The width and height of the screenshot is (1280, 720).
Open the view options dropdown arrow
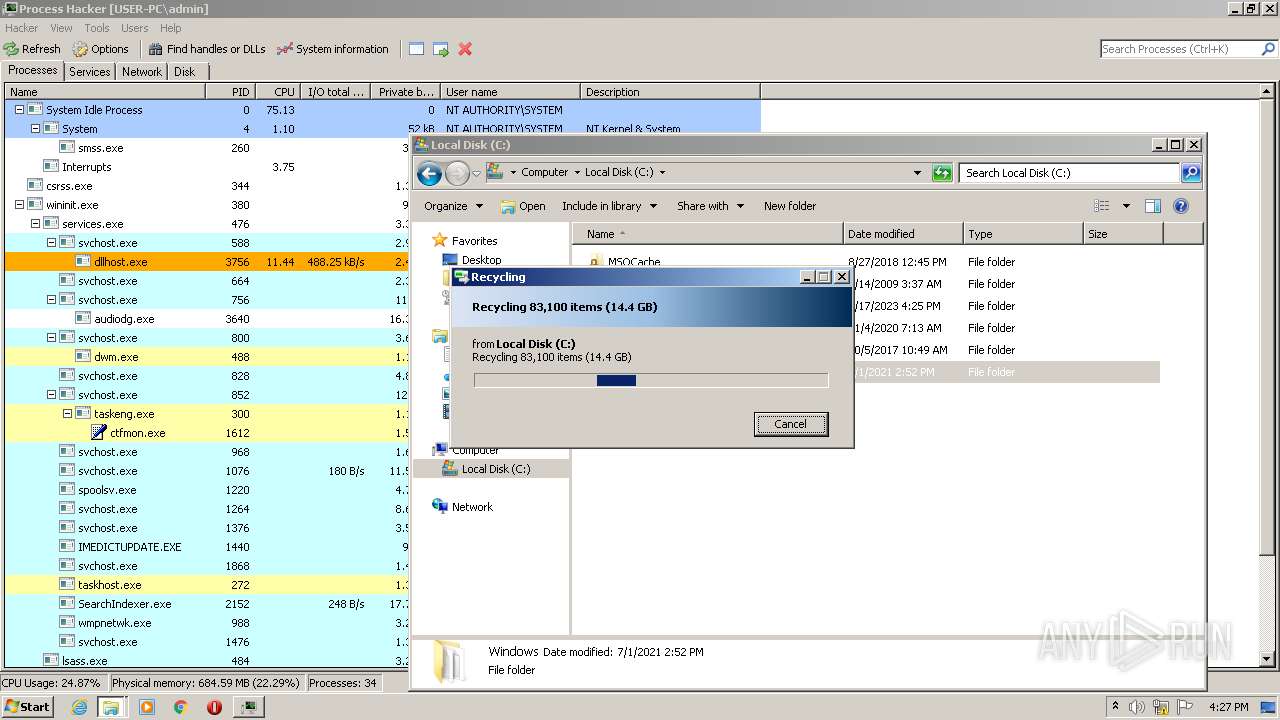pos(1126,206)
